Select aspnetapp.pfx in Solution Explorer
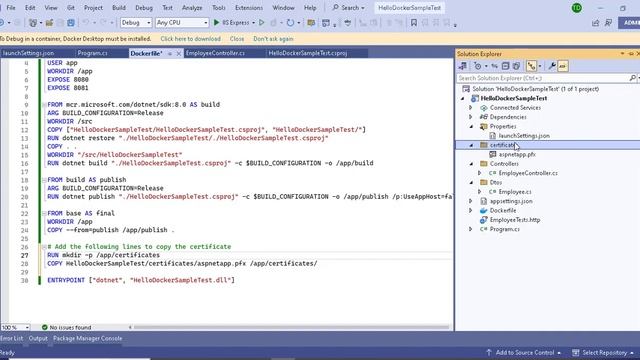 coord(517,154)
